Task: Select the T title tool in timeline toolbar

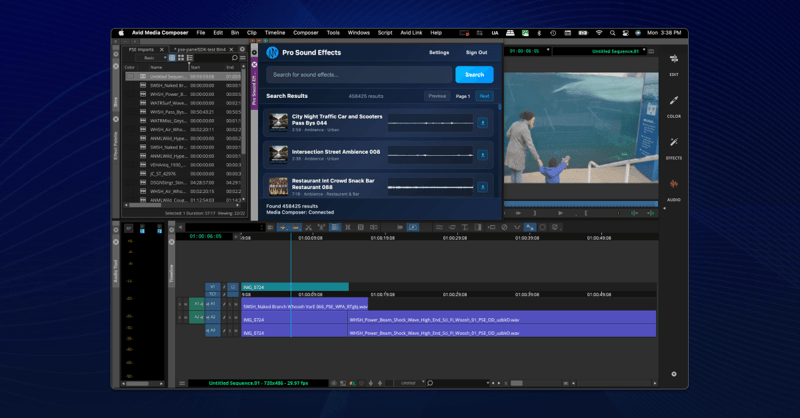Action: (465, 227)
